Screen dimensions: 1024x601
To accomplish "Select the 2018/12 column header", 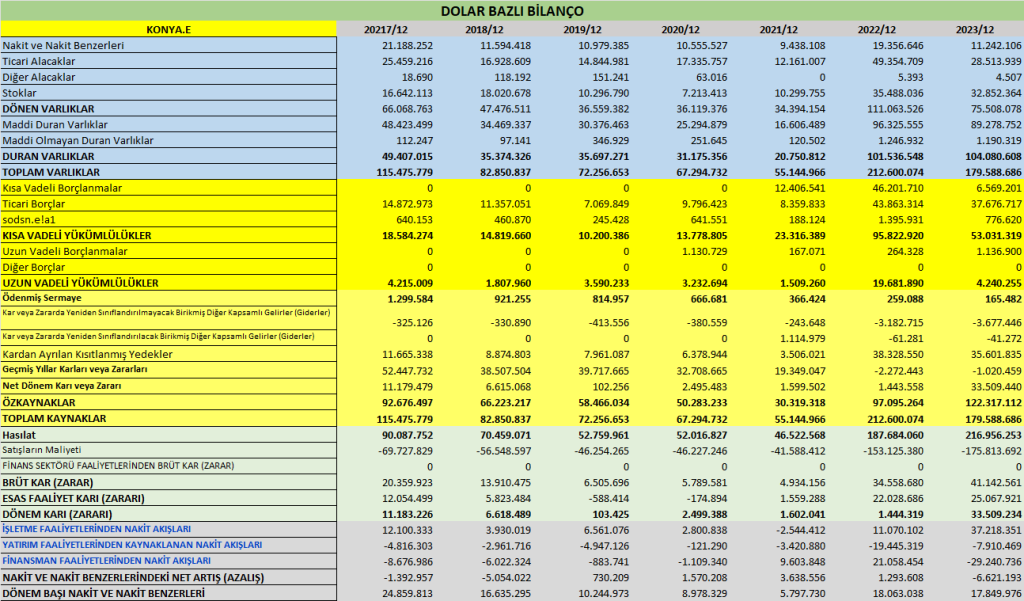I will [x=484, y=29].
